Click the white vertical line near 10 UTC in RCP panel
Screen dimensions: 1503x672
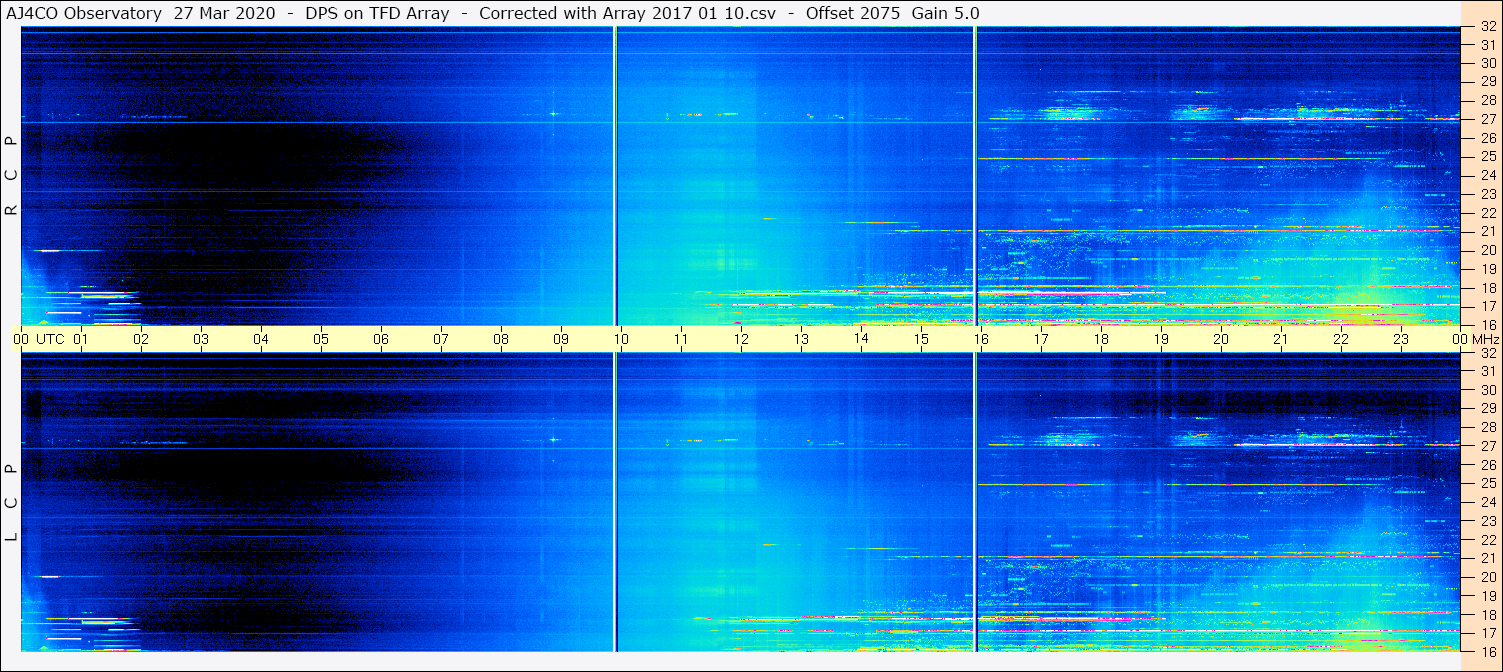(x=614, y=176)
